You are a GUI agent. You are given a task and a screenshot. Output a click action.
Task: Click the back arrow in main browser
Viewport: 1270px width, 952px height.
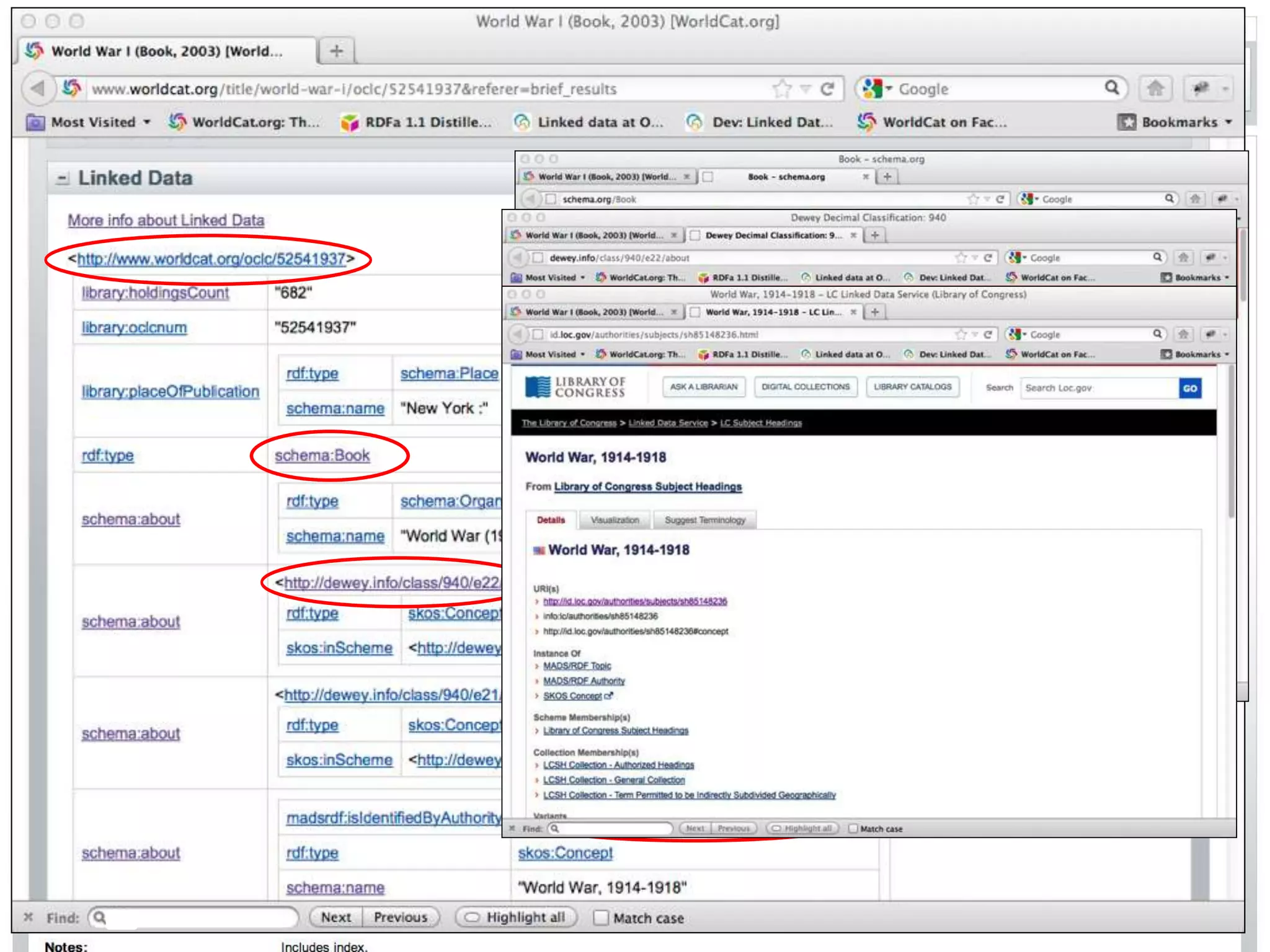tap(37, 89)
